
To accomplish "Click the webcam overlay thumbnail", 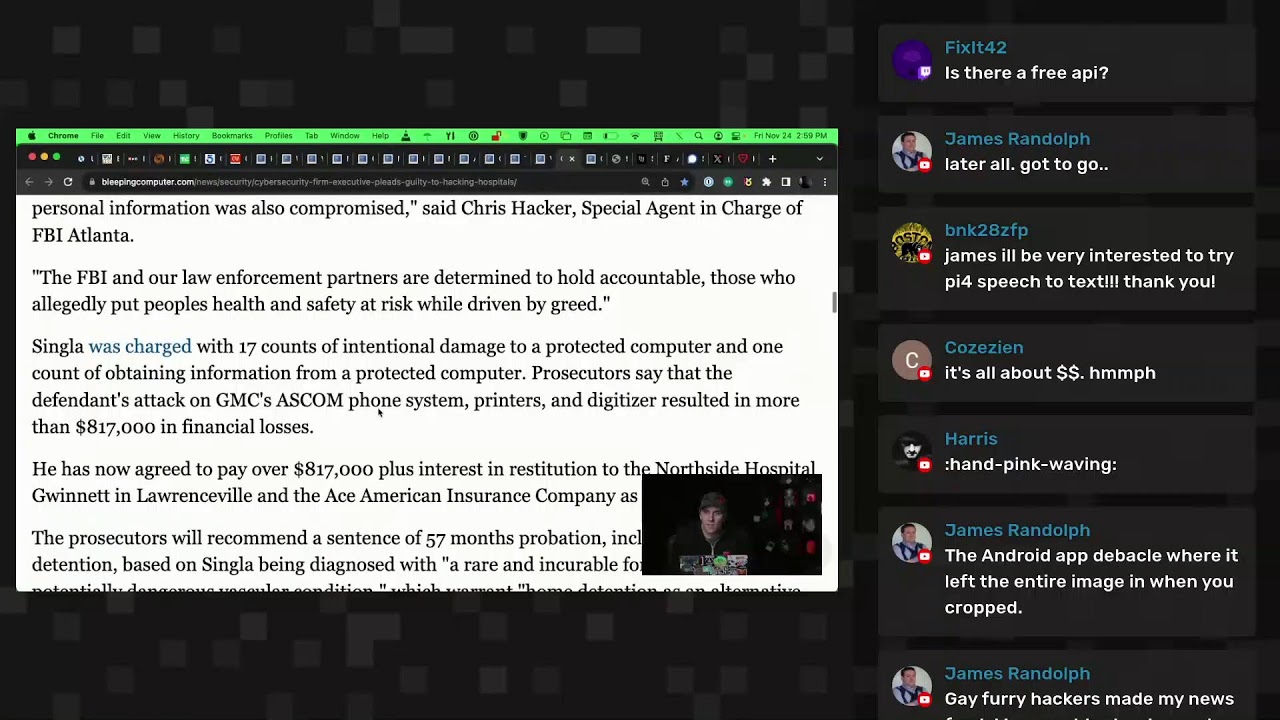I will (x=731, y=525).
